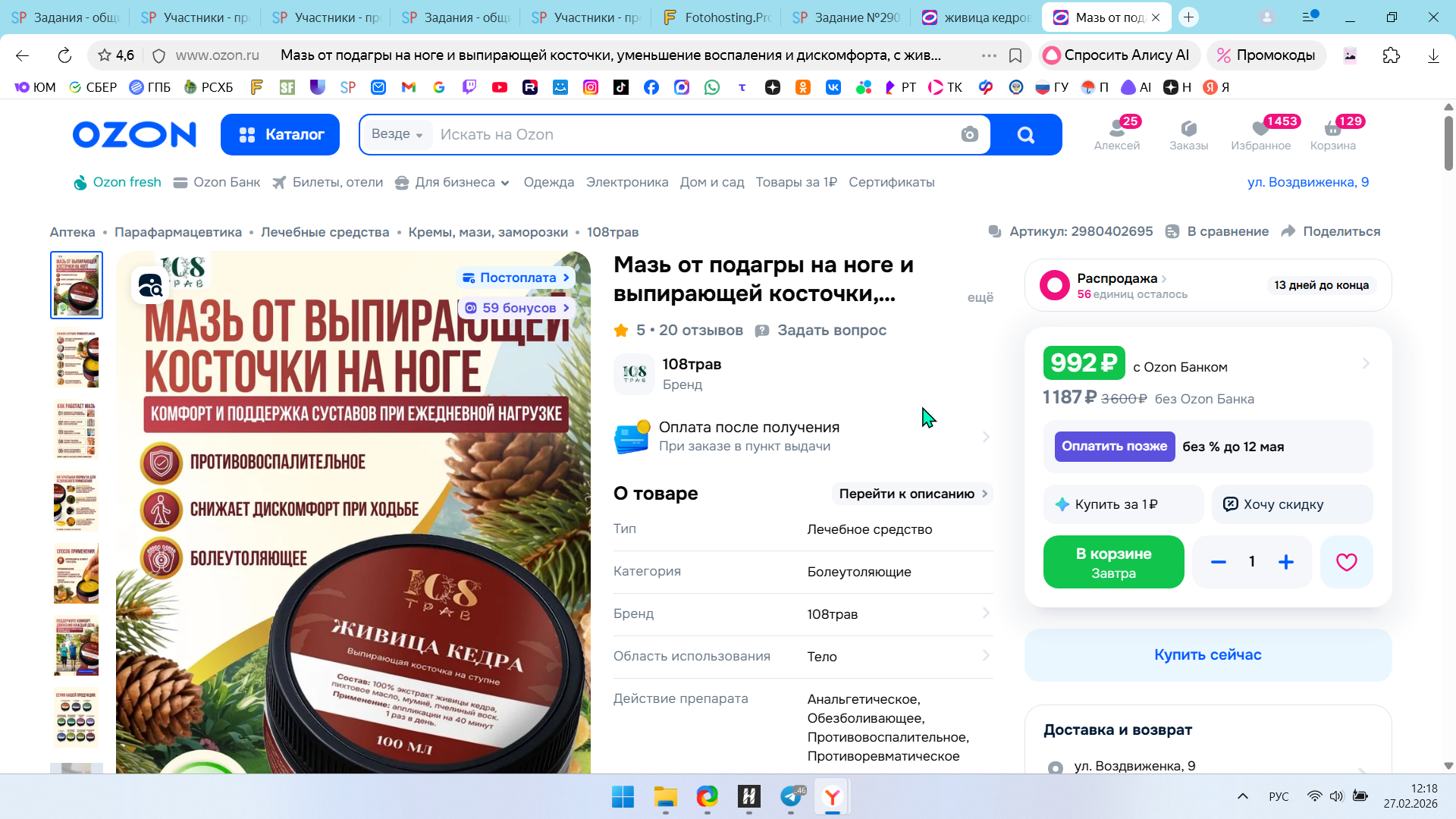Open the Везде search scope dropdown
The image size is (1456, 819).
coord(397,134)
